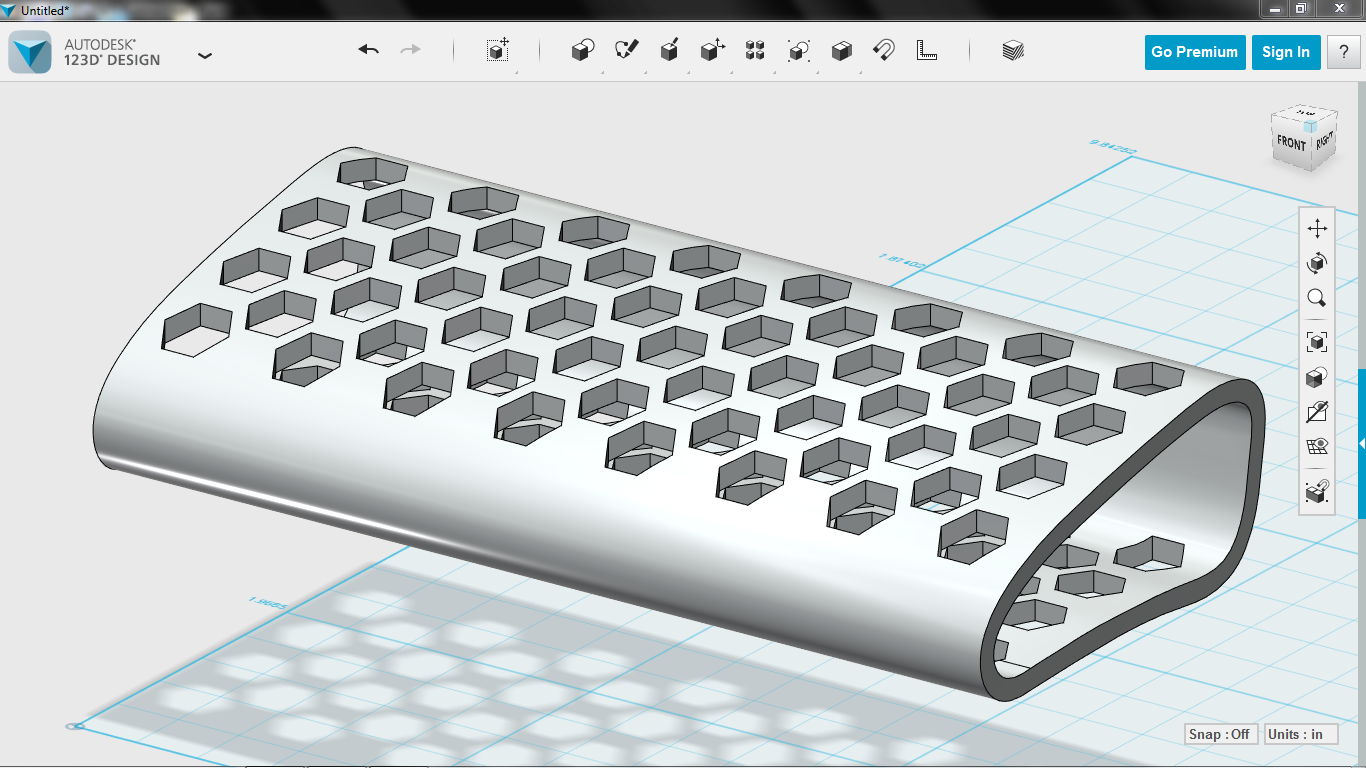1366x768 pixels.
Task: Open the Grouping tool menu
Action: point(798,50)
